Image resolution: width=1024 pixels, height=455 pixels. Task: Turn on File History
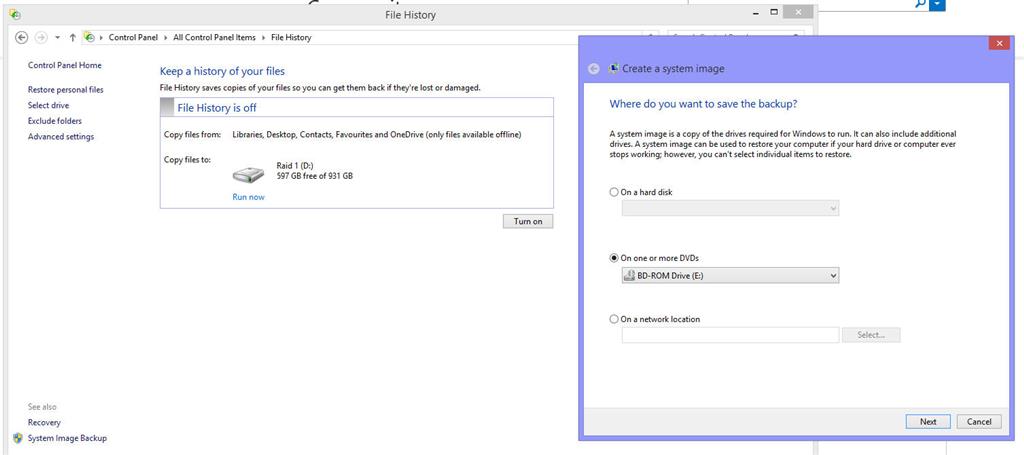[x=528, y=221]
